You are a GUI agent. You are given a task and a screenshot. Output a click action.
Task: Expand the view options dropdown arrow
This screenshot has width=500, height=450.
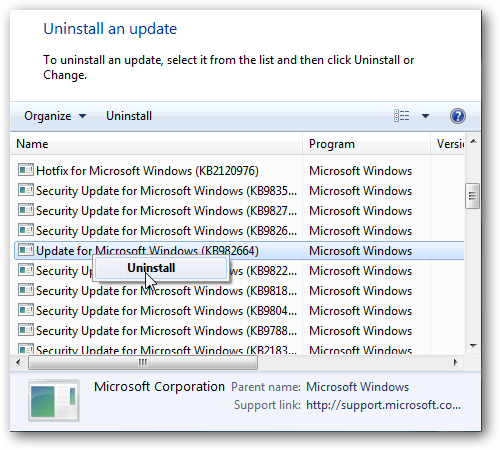[425, 116]
